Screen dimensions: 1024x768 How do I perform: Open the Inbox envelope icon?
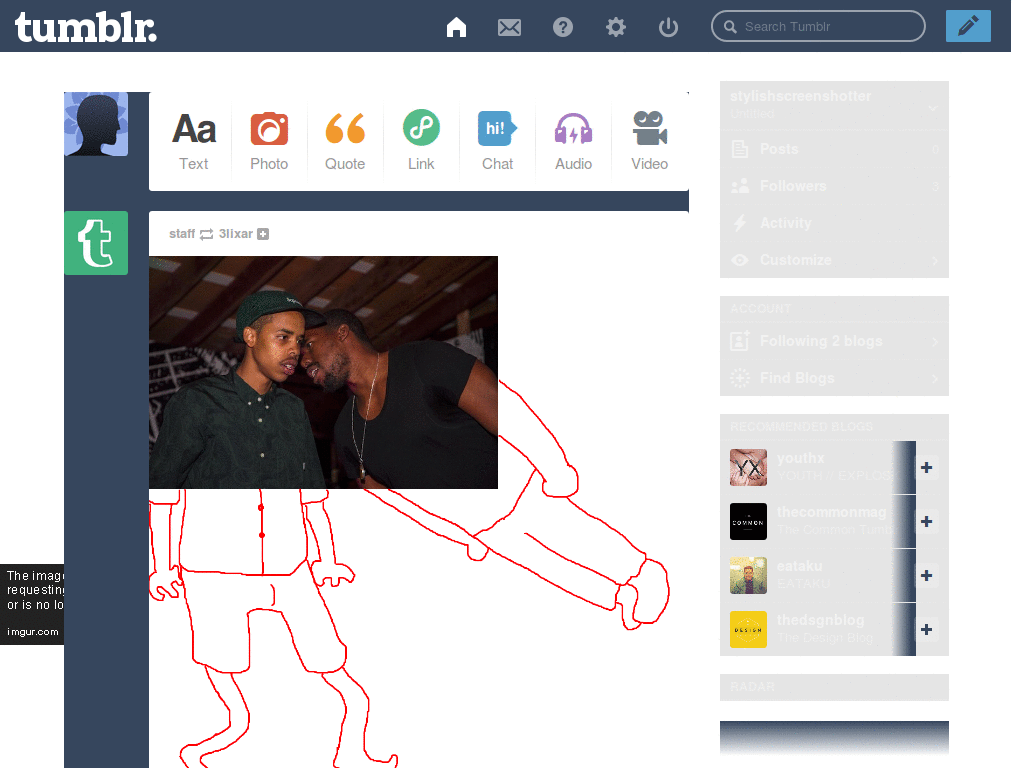[509, 27]
